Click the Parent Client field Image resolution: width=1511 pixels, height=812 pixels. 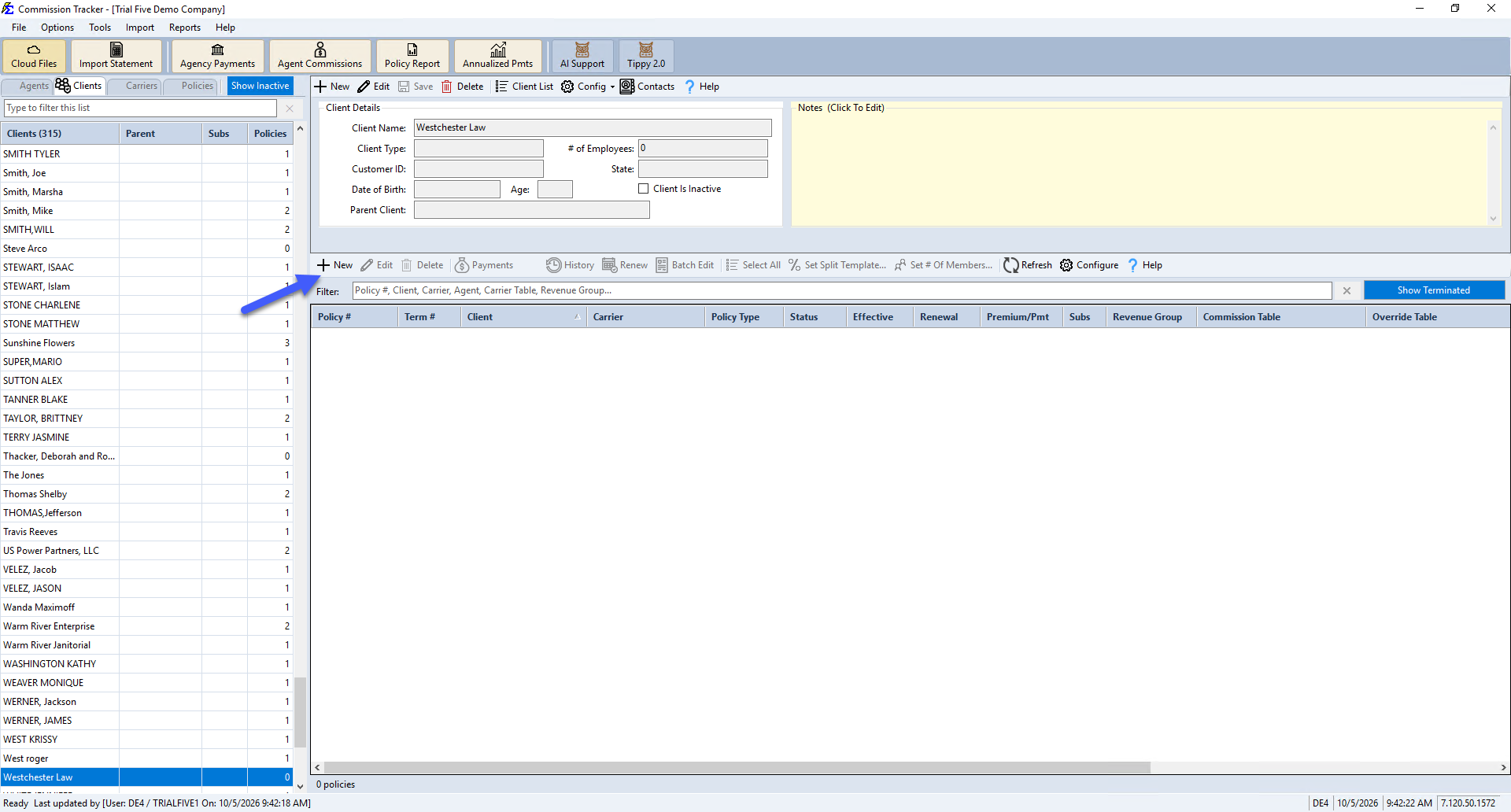click(531, 210)
